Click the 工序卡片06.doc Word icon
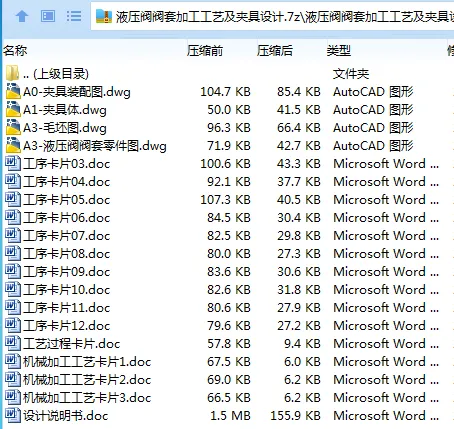 tap(13, 217)
